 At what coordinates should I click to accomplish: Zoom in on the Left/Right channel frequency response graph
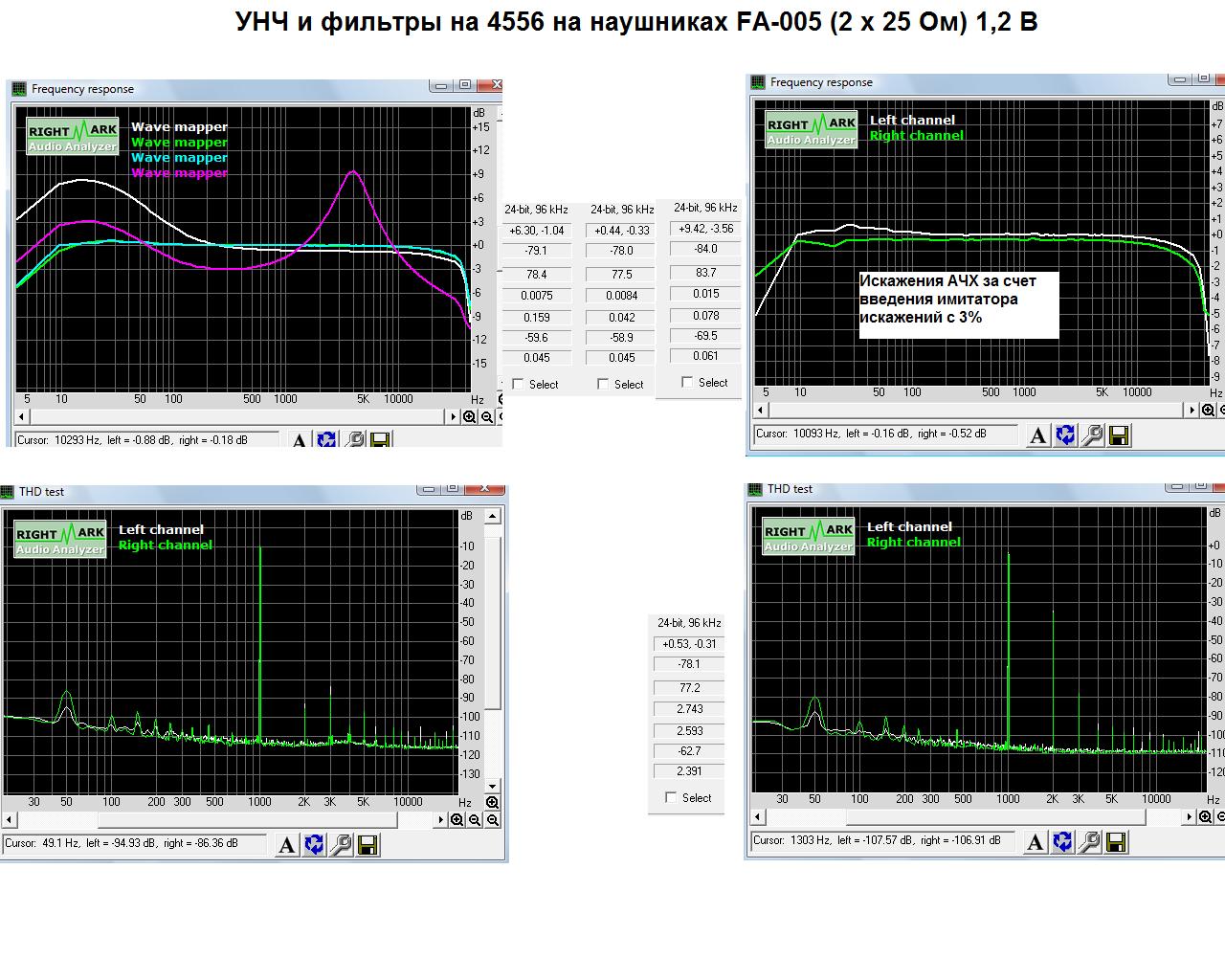(x=1209, y=410)
